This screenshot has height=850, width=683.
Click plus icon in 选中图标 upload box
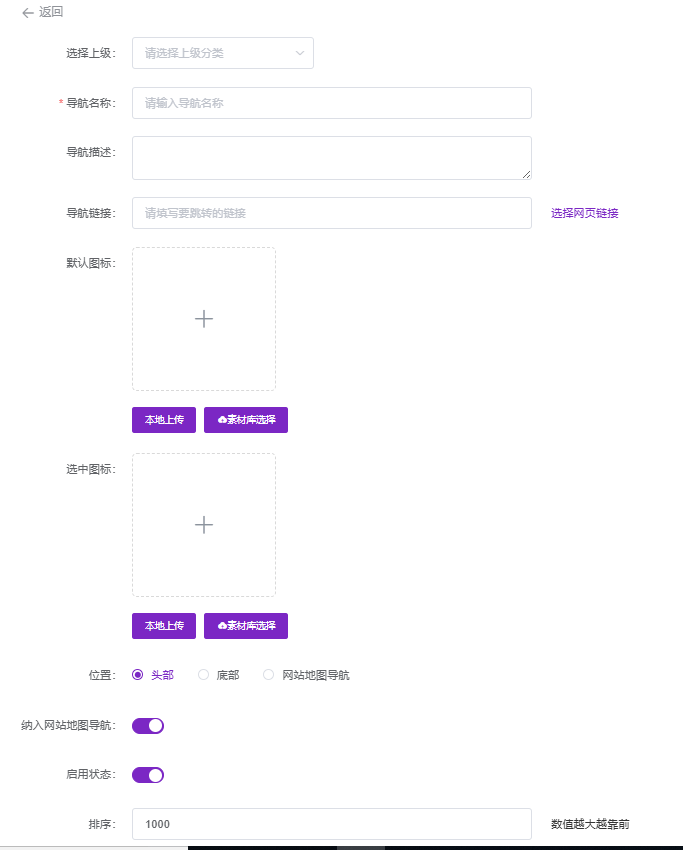204,525
